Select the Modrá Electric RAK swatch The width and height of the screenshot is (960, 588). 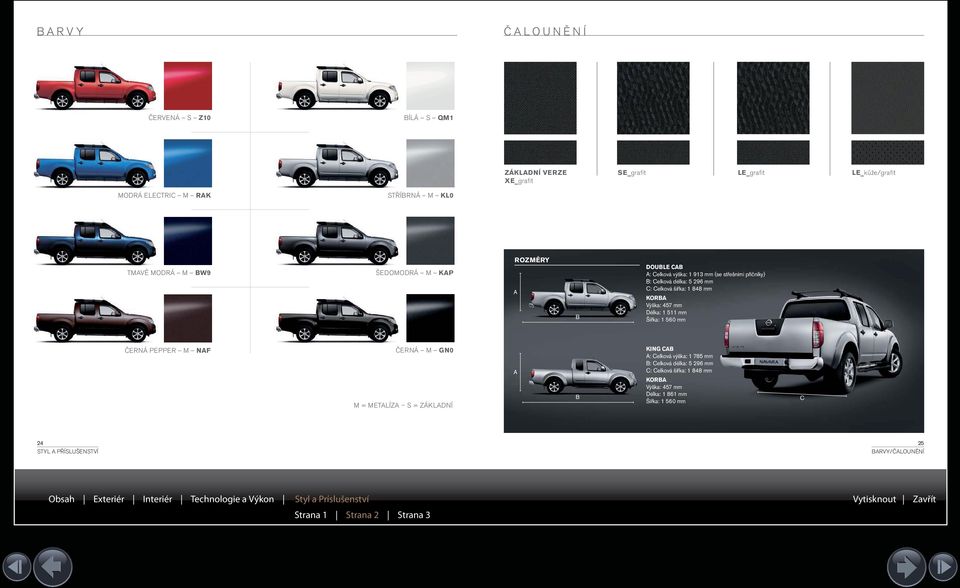pyautogui.click(x=188, y=163)
